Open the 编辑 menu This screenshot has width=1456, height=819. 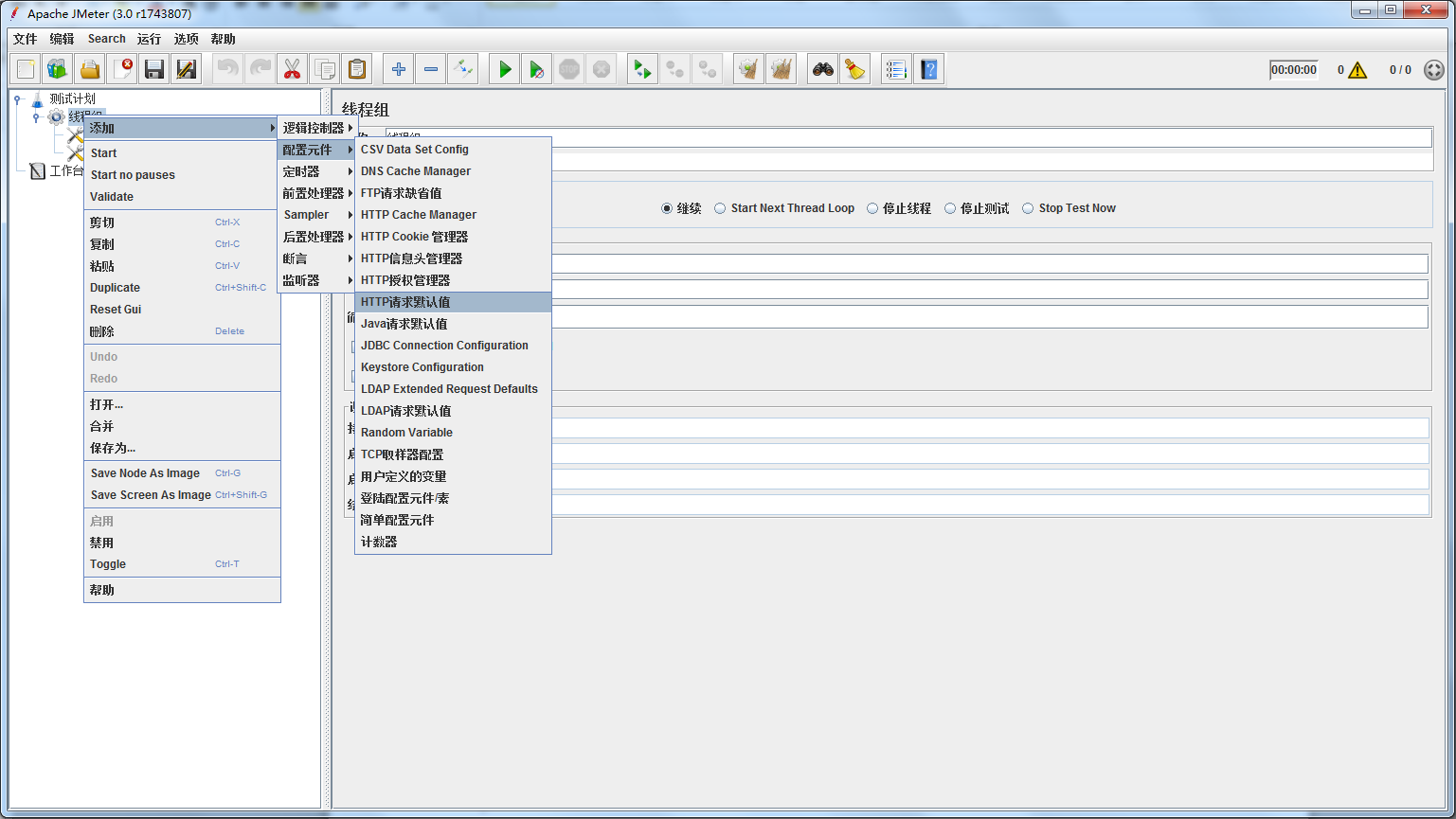point(62,39)
